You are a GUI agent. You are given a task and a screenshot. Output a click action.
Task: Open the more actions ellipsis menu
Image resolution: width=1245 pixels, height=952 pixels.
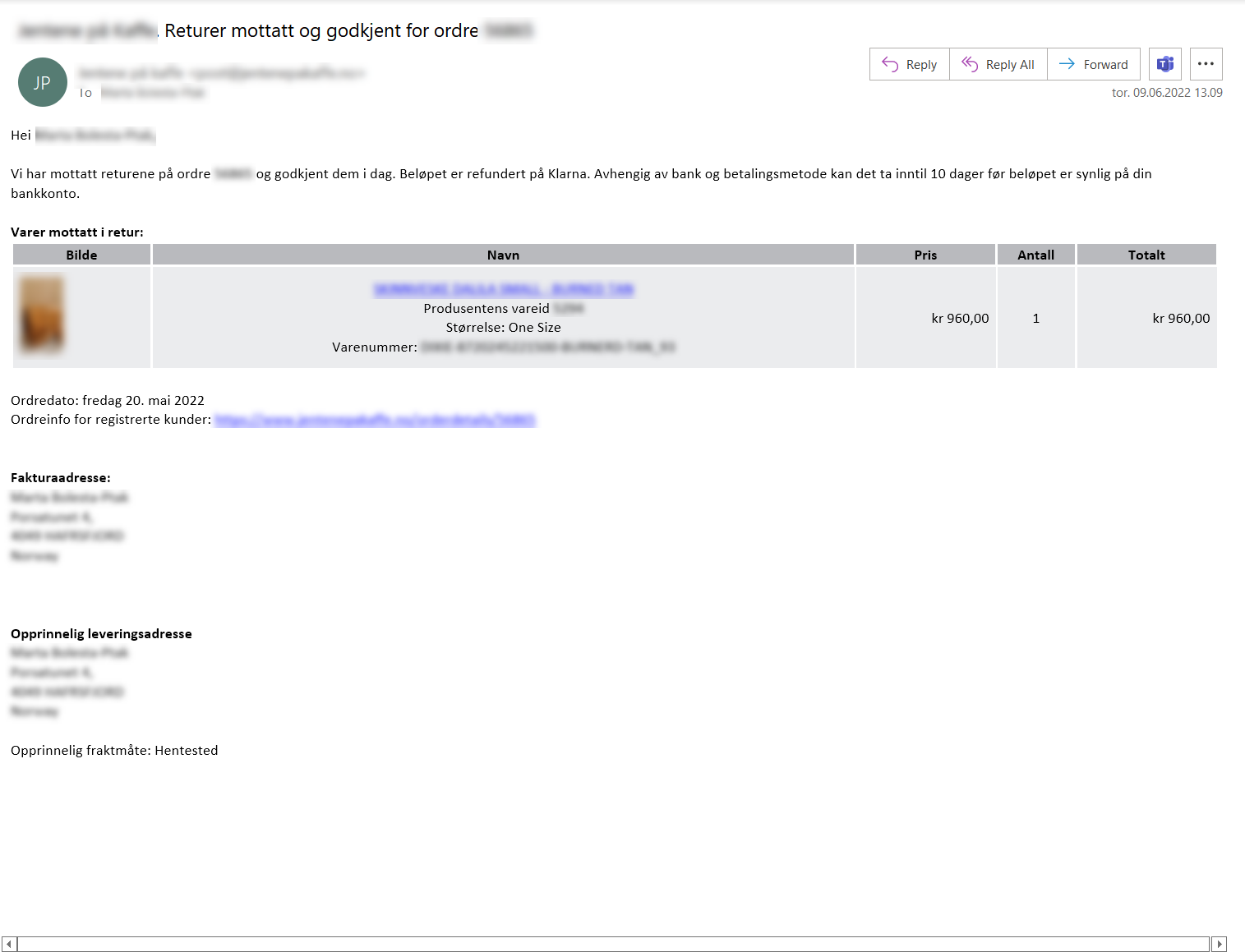1206,64
